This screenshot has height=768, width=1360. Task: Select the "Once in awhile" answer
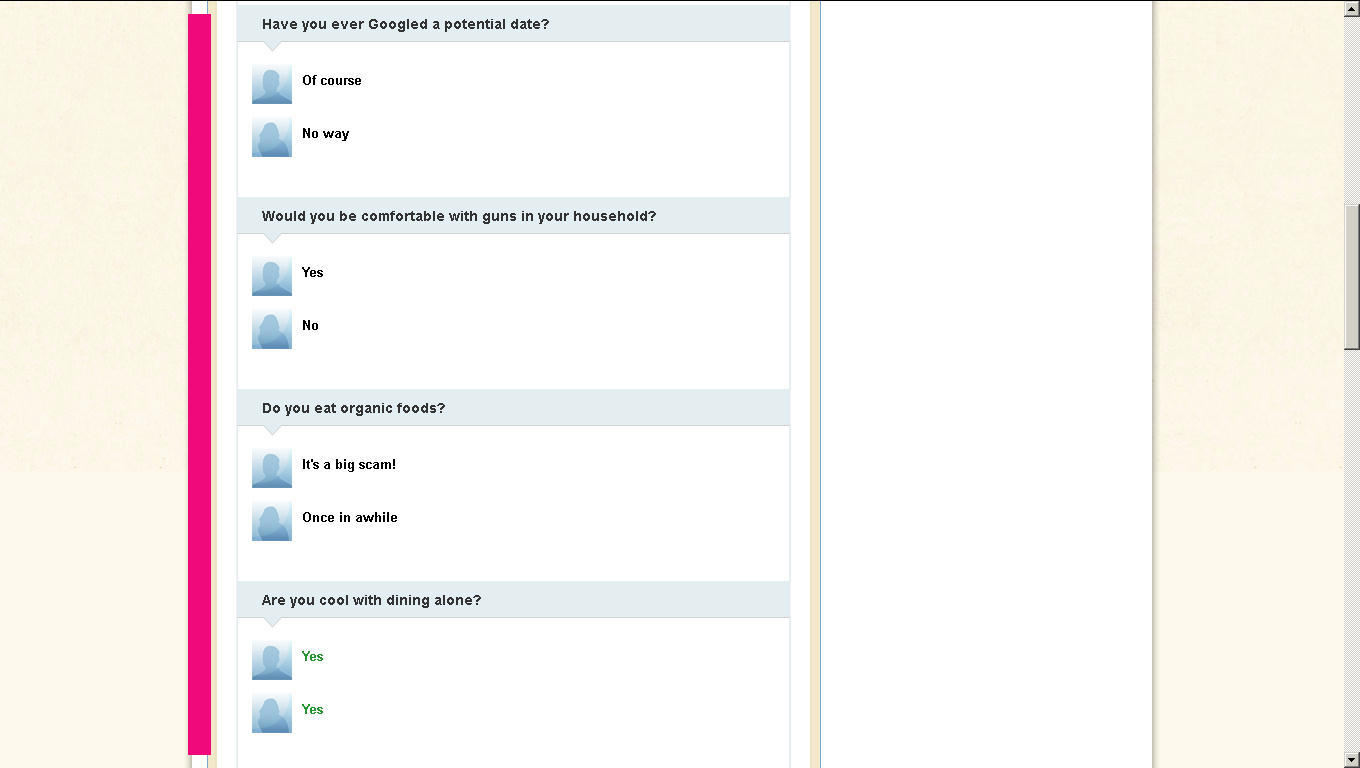pyautogui.click(x=350, y=517)
